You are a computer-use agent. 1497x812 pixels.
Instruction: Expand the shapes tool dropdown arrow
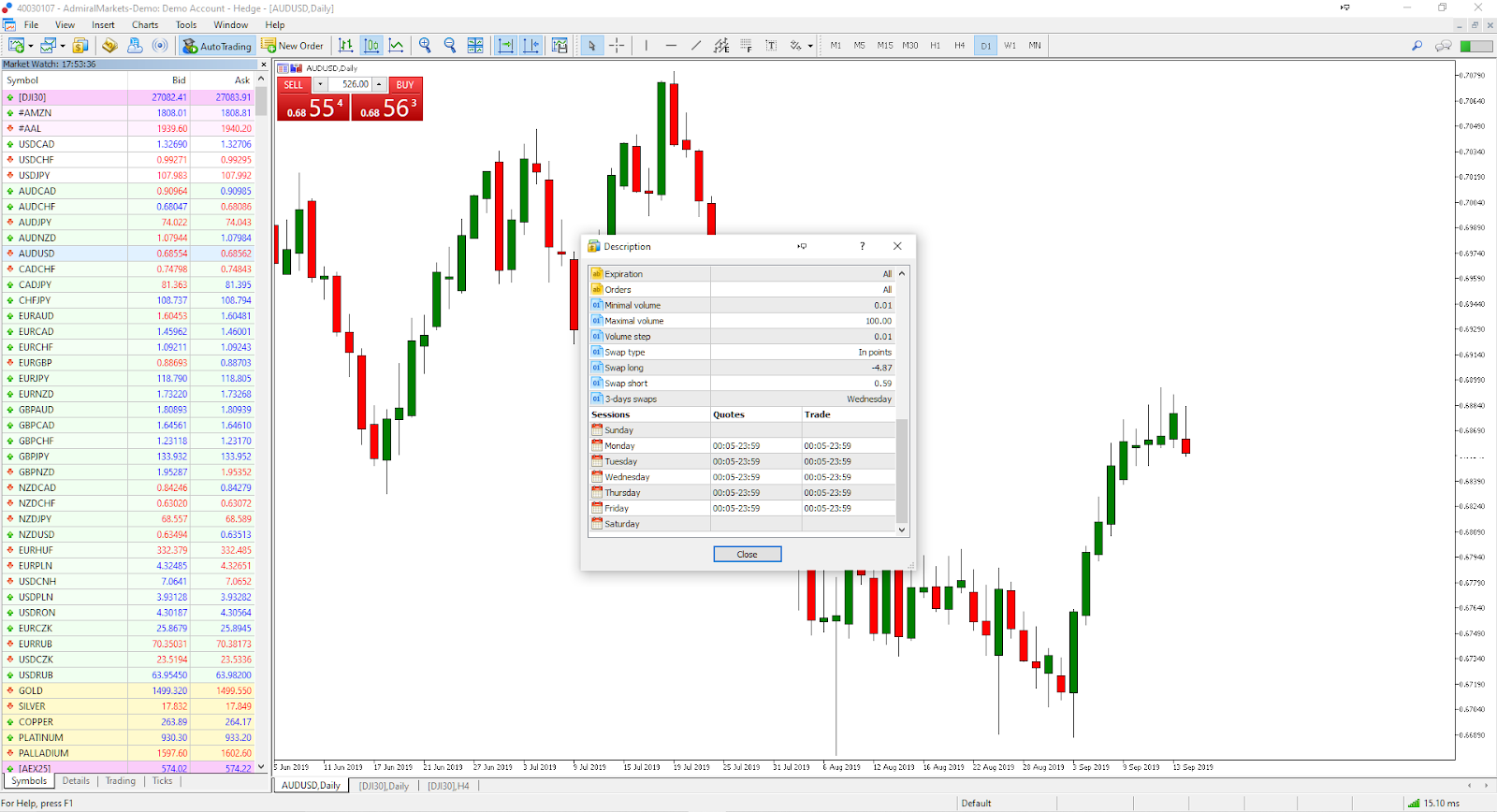(810, 46)
